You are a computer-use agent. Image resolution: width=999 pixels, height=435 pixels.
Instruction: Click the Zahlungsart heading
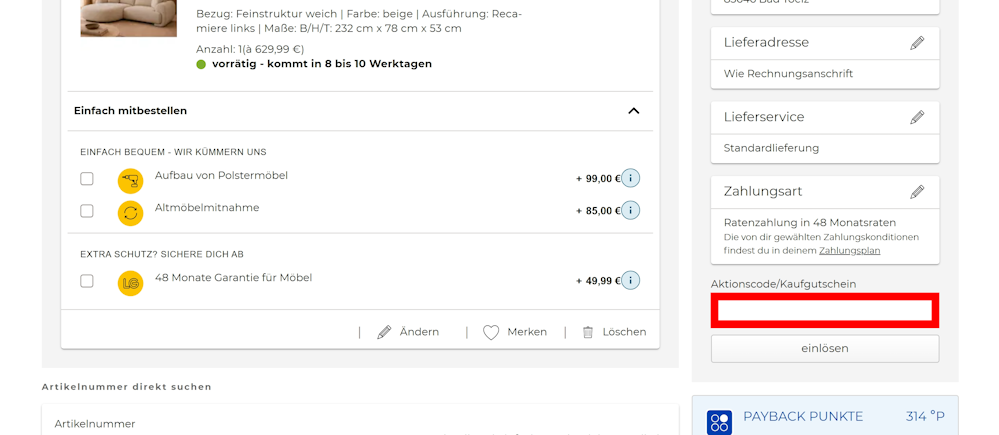tap(763, 192)
